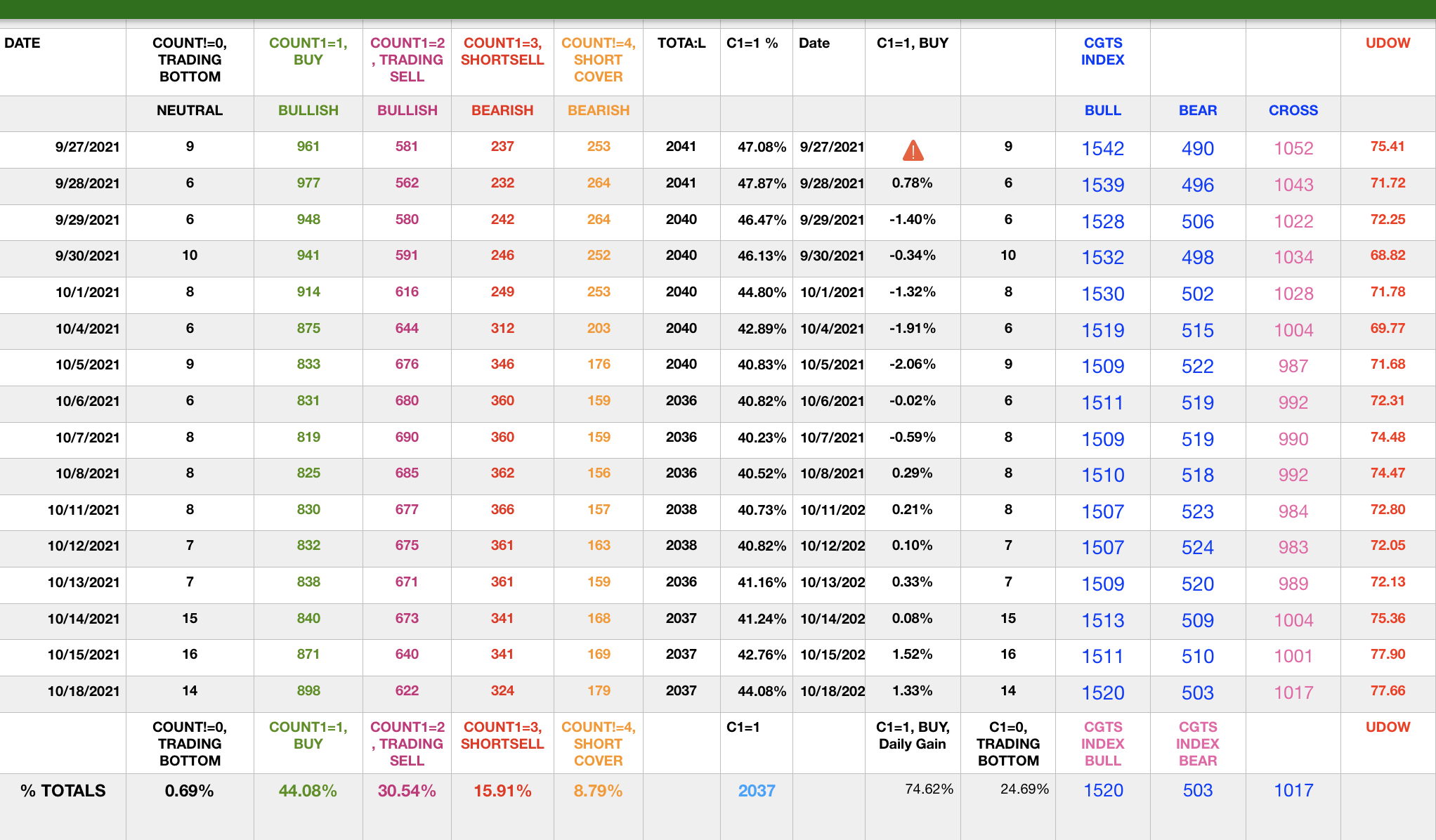The width and height of the screenshot is (1436, 840).
Task: Select the BULL value 1542 cell
Action: (1102, 148)
